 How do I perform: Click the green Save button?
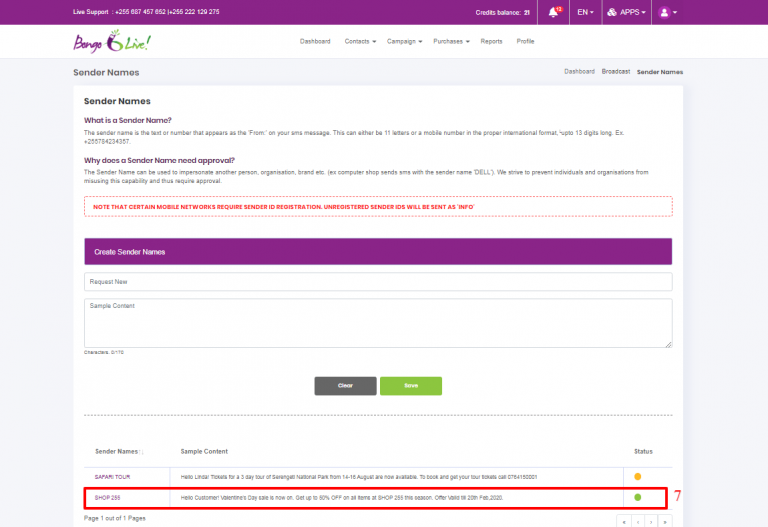click(410, 385)
